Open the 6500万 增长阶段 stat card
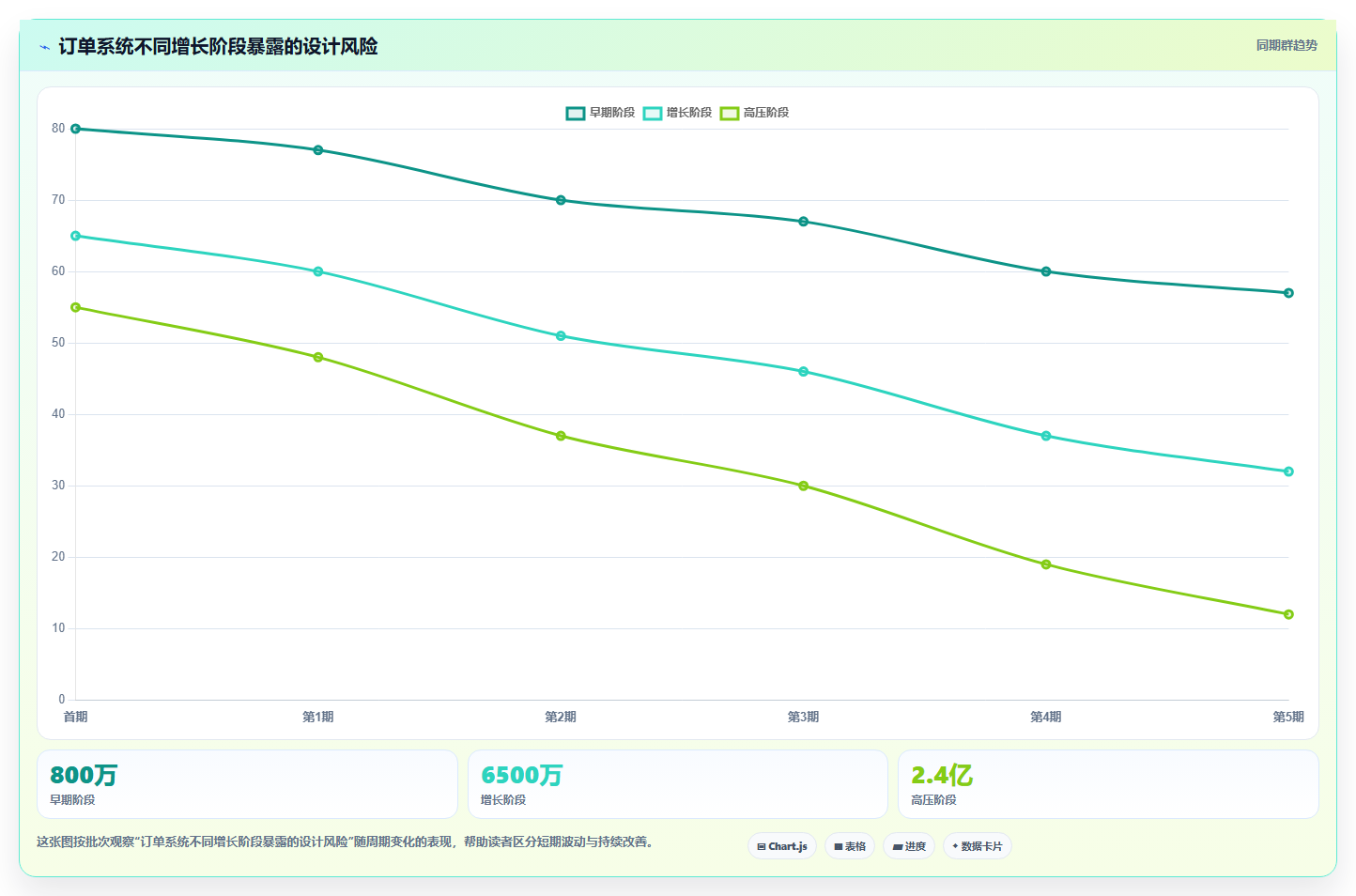 (678, 784)
